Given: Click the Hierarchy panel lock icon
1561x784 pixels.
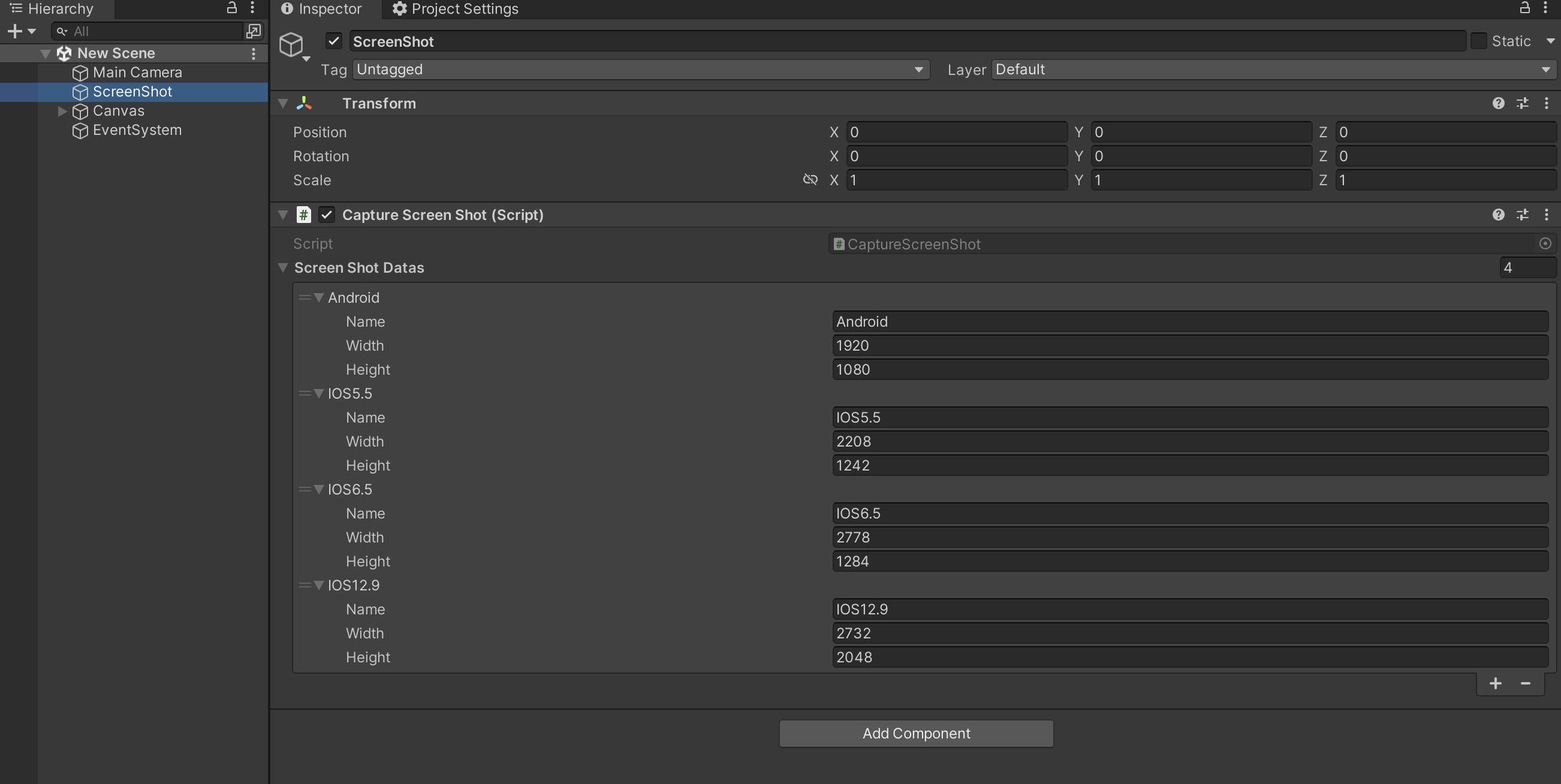Looking at the screenshot, I should click(231, 8).
